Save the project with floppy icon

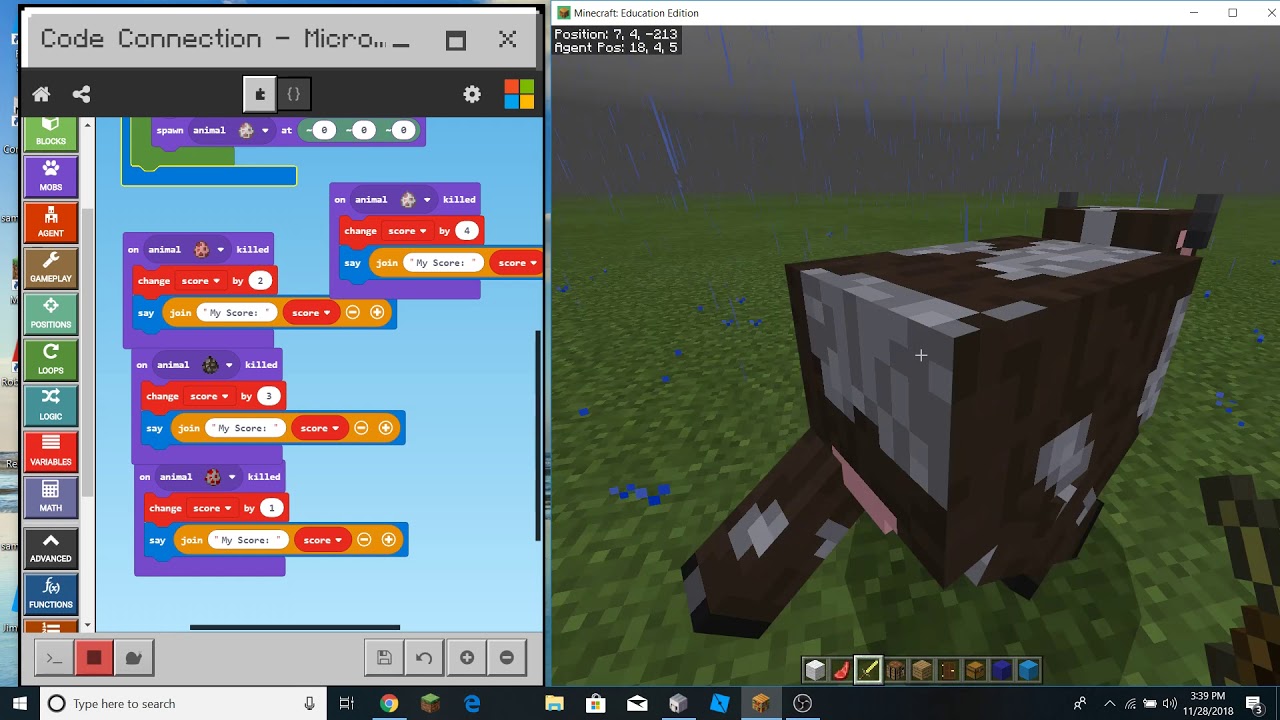click(x=384, y=657)
